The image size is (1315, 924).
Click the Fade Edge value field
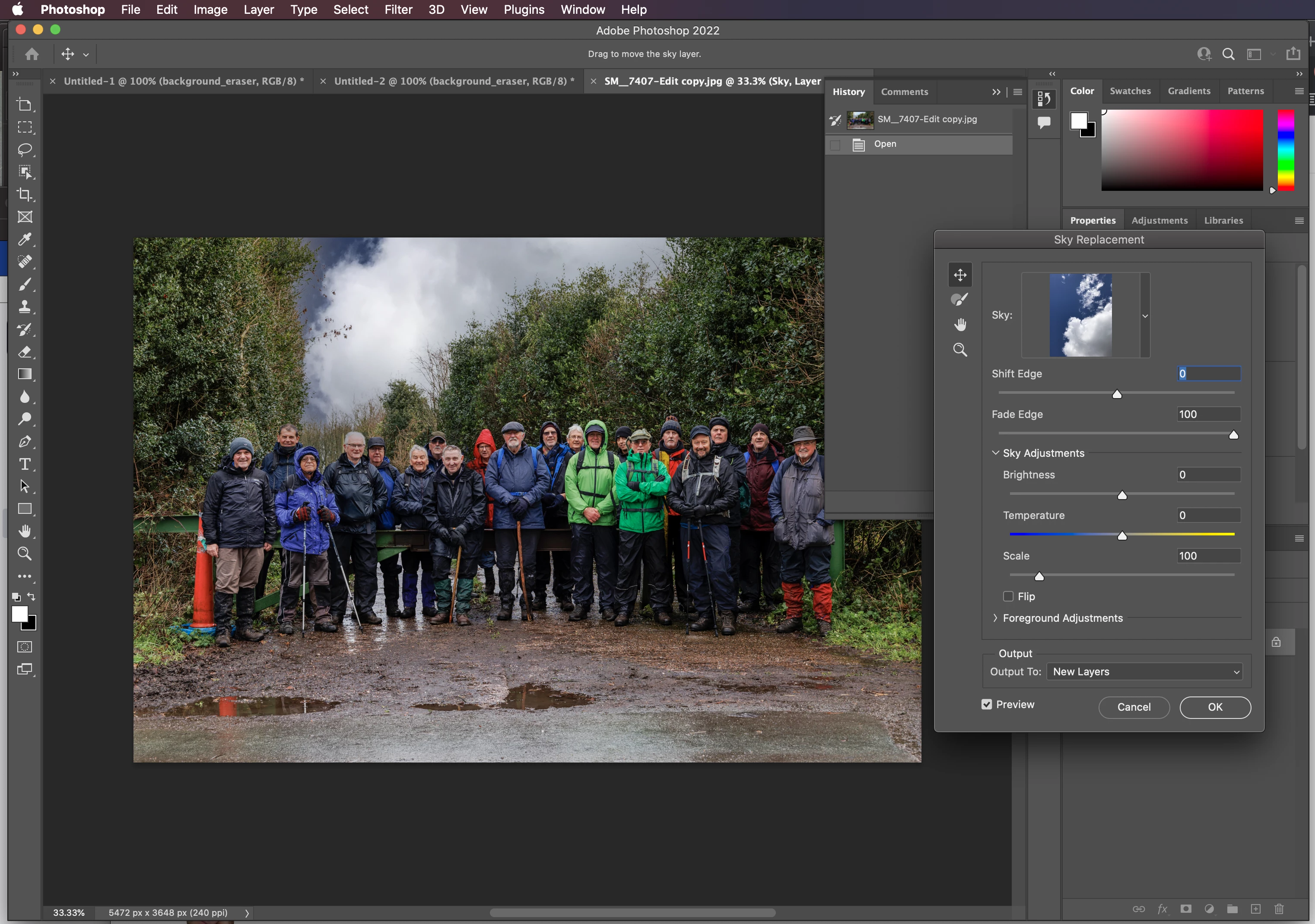[1208, 414]
